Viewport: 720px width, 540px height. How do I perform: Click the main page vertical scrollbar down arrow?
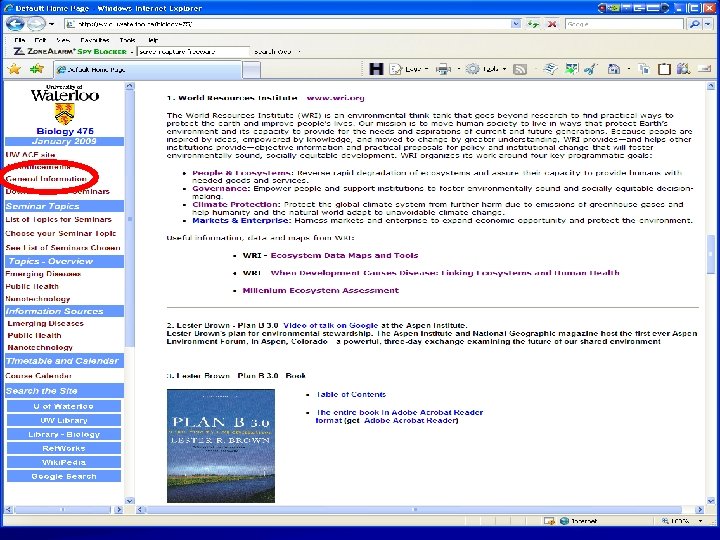pos(711,501)
